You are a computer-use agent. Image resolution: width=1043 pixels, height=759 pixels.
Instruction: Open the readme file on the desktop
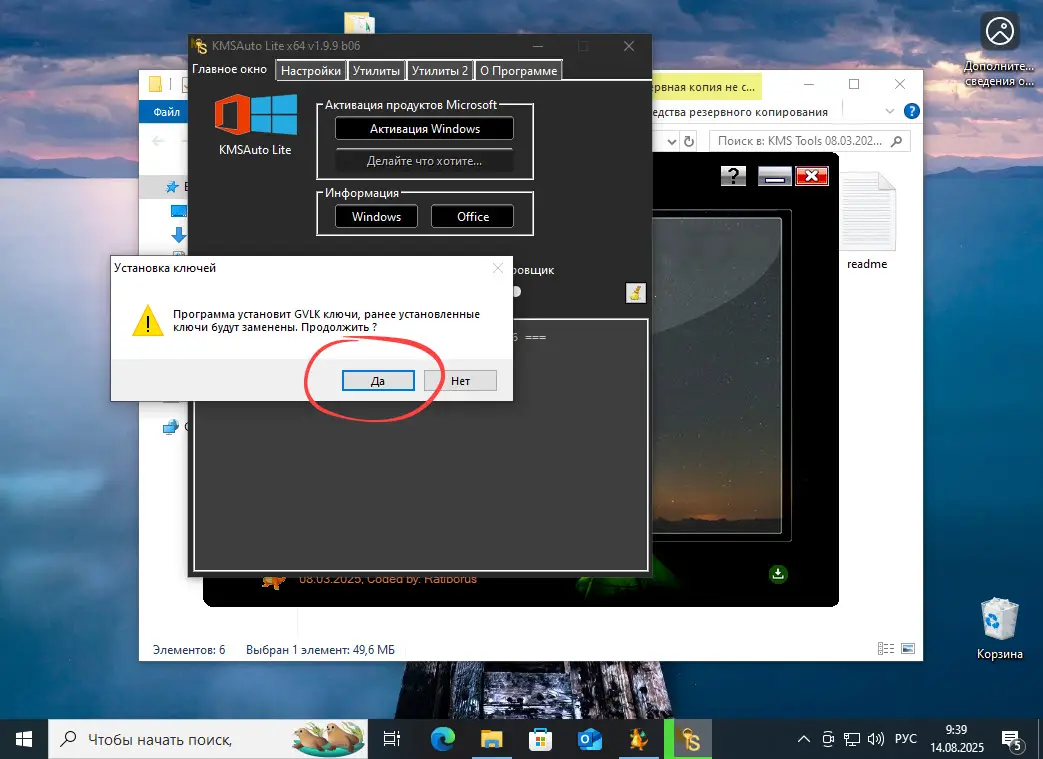[x=866, y=222]
